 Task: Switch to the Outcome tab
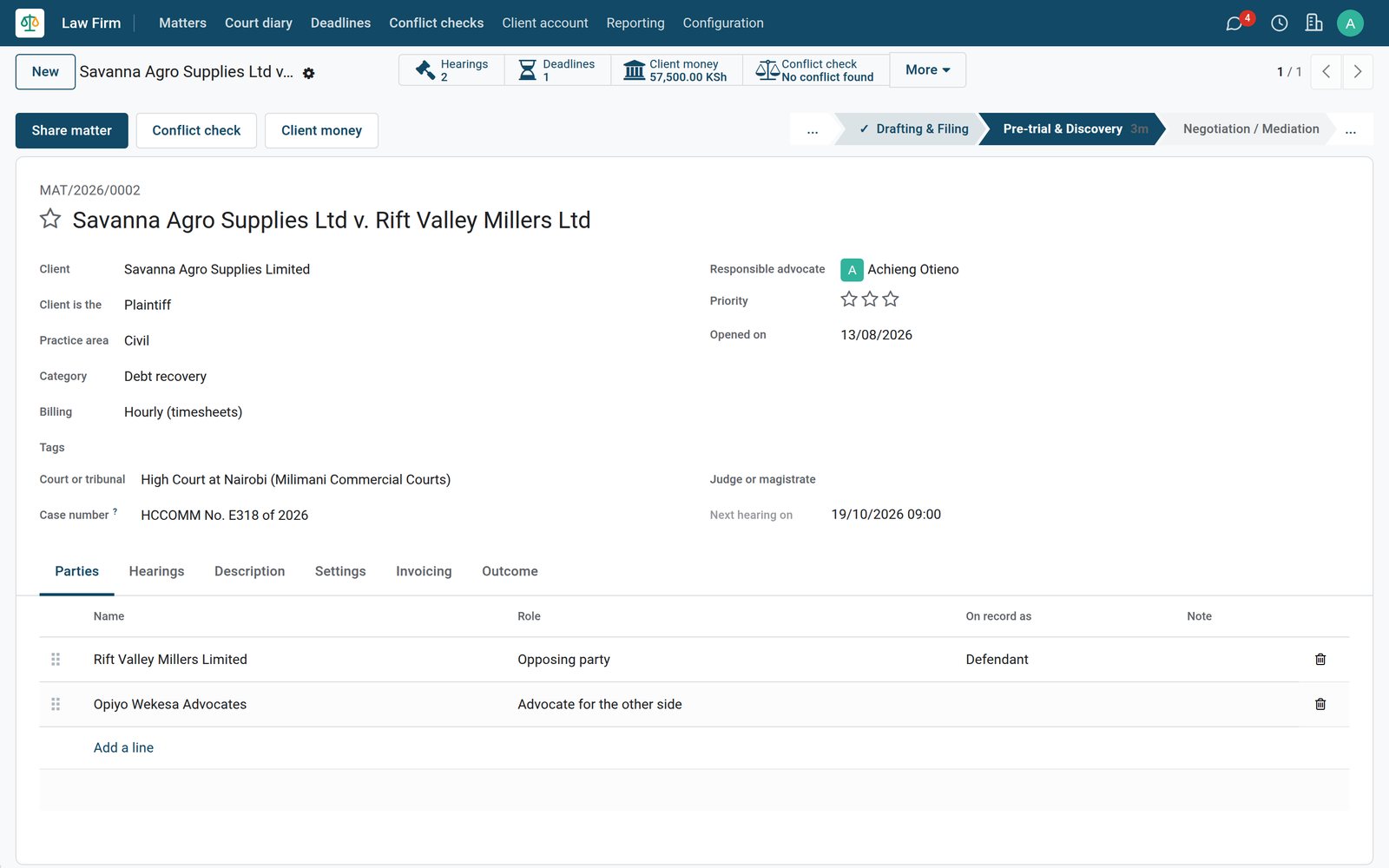pyautogui.click(x=510, y=571)
